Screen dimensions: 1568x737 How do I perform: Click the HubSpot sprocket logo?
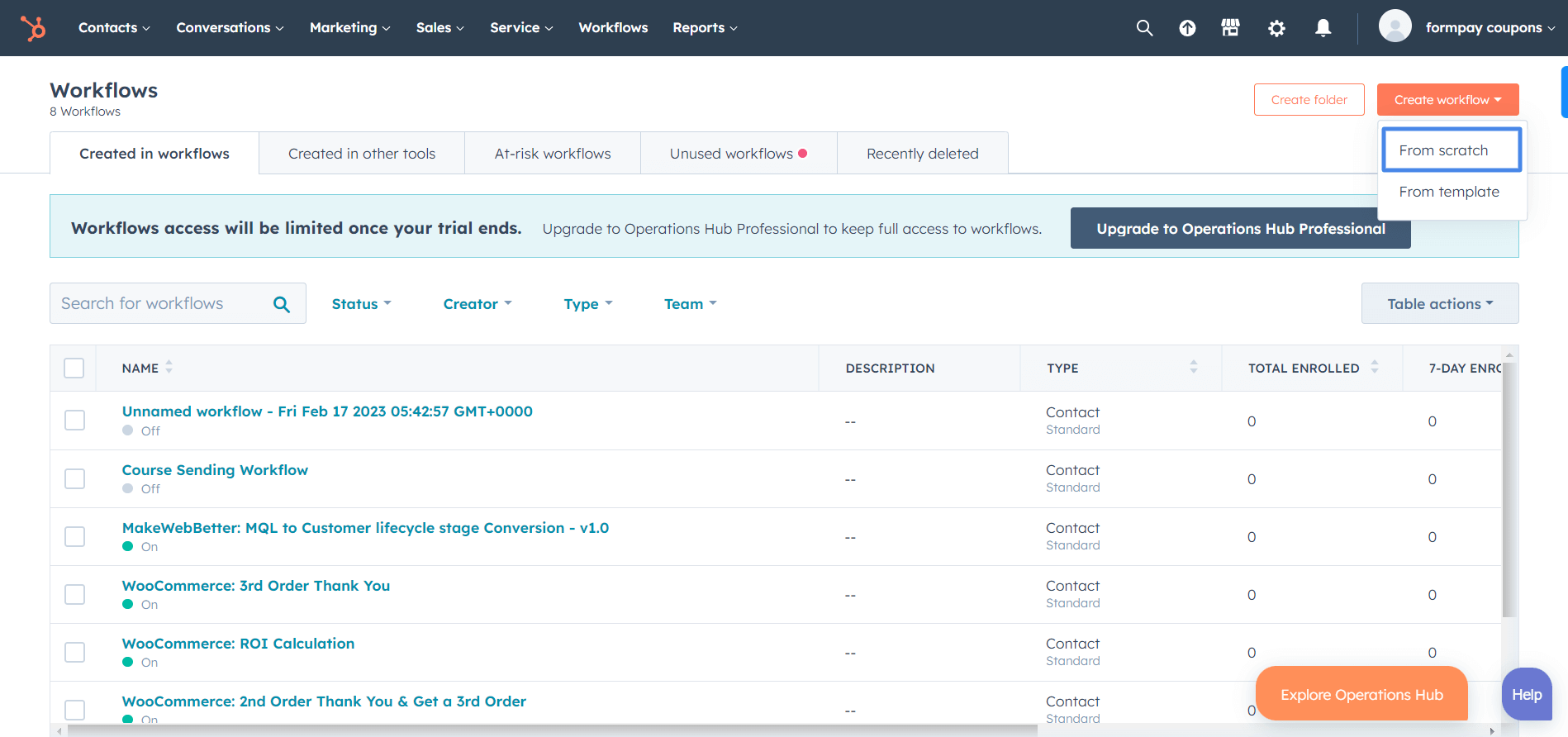[33, 28]
